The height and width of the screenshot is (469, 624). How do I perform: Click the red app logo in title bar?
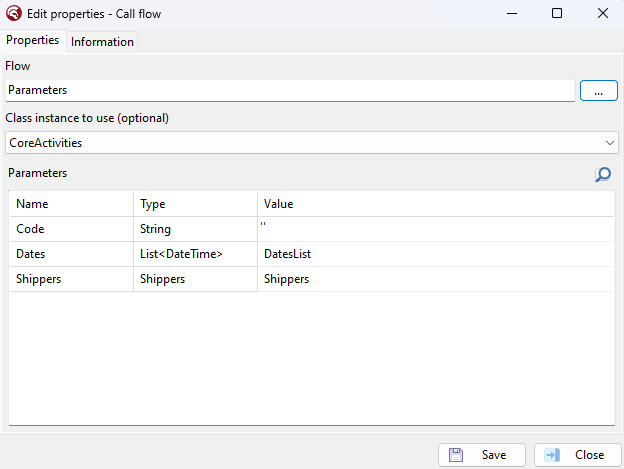tap(14, 14)
